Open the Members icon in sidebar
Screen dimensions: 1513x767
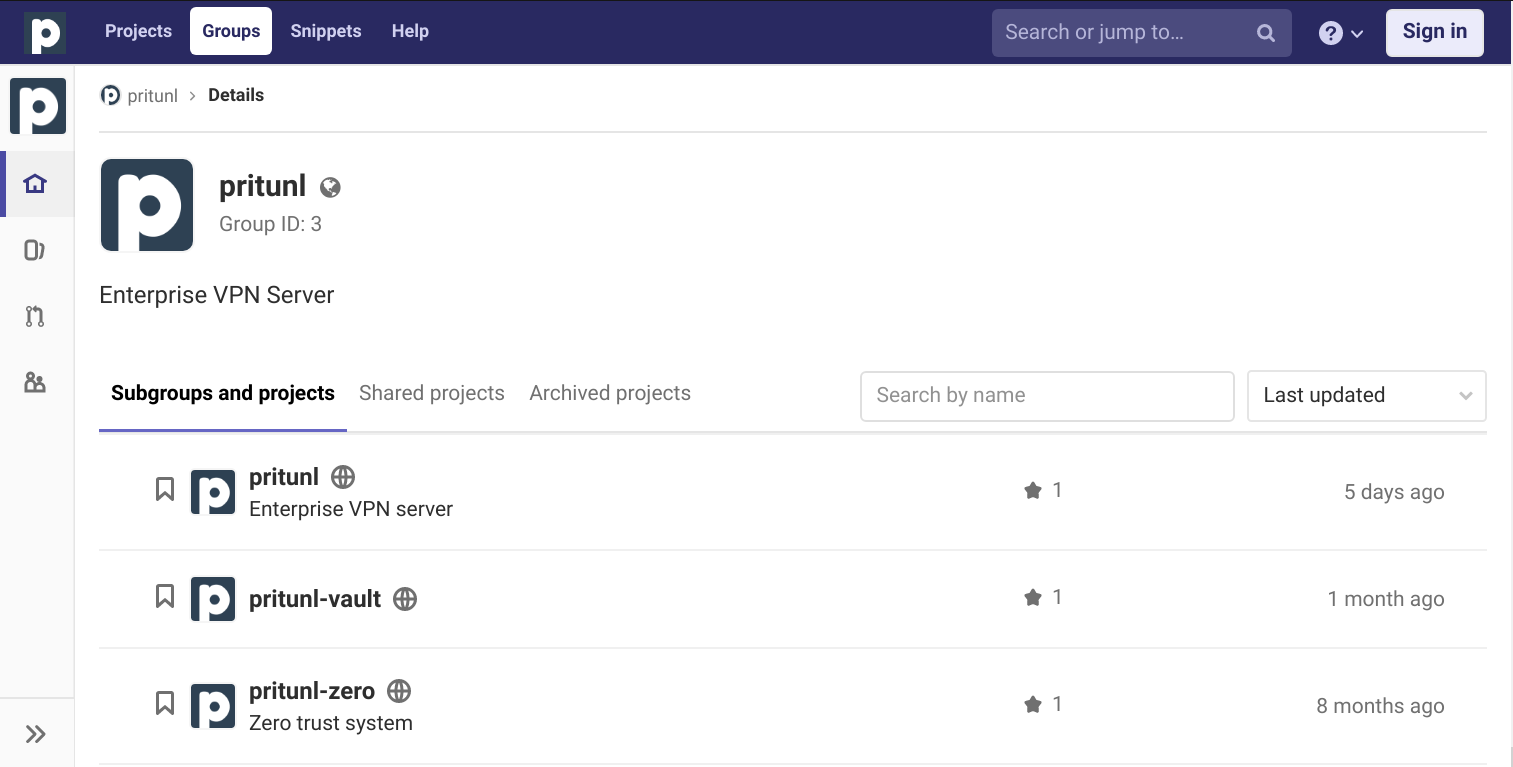pyautogui.click(x=35, y=383)
